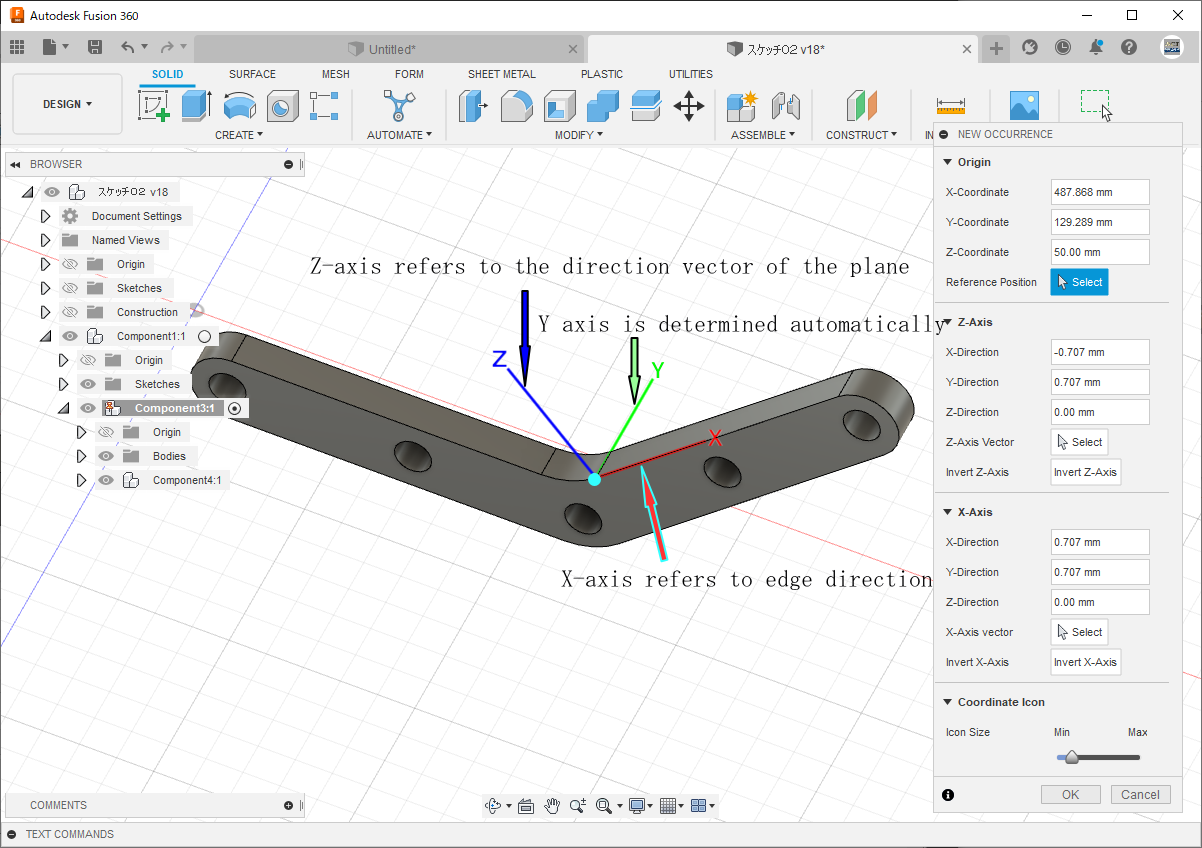Hide Component1:1 using its eye icon
Viewport: 1202px width, 848px height.
(x=70, y=336)
